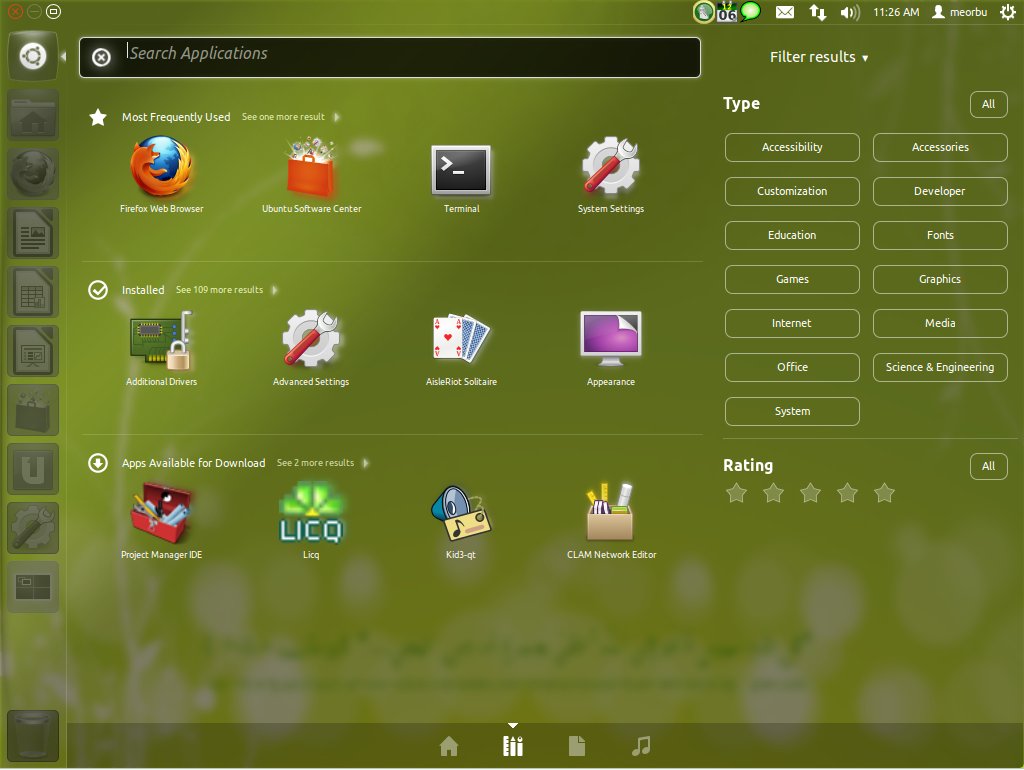The height and width of the screenshot is (770, 1024).
Task: Collapse the Filter results panel
Action: pos(819,57)
